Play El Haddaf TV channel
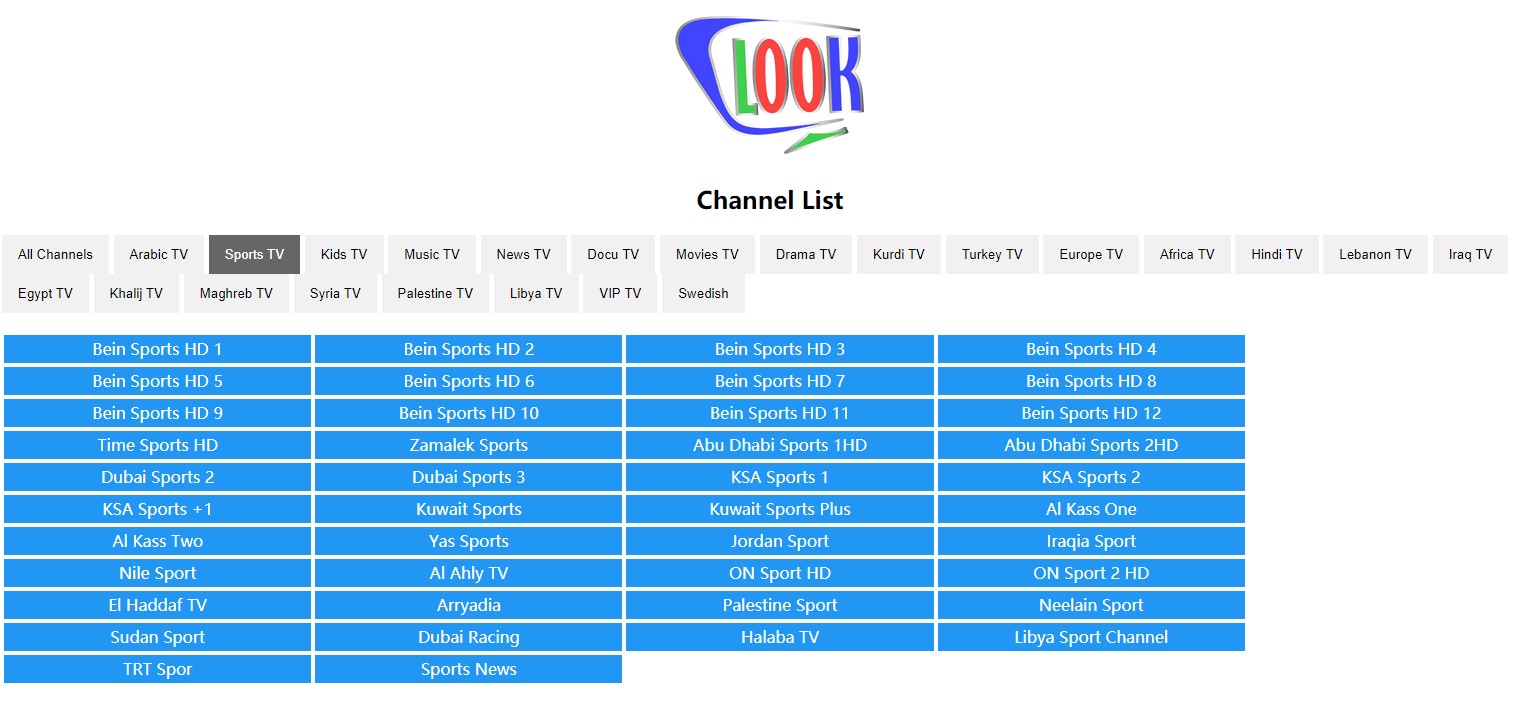Screen dimensions: 1514x705 point(157,605)
